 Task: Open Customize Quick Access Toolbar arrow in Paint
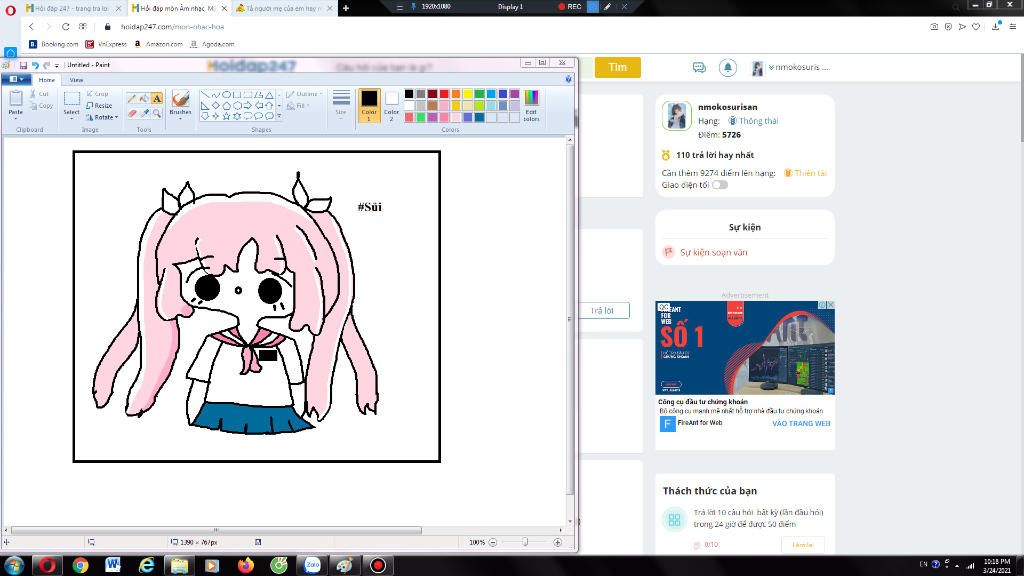pyautogui.click(x=57, y=65)
